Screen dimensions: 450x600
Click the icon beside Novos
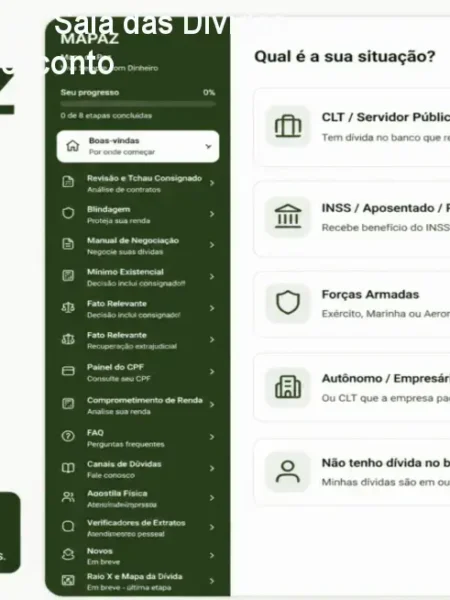click(x=68, y=554)
